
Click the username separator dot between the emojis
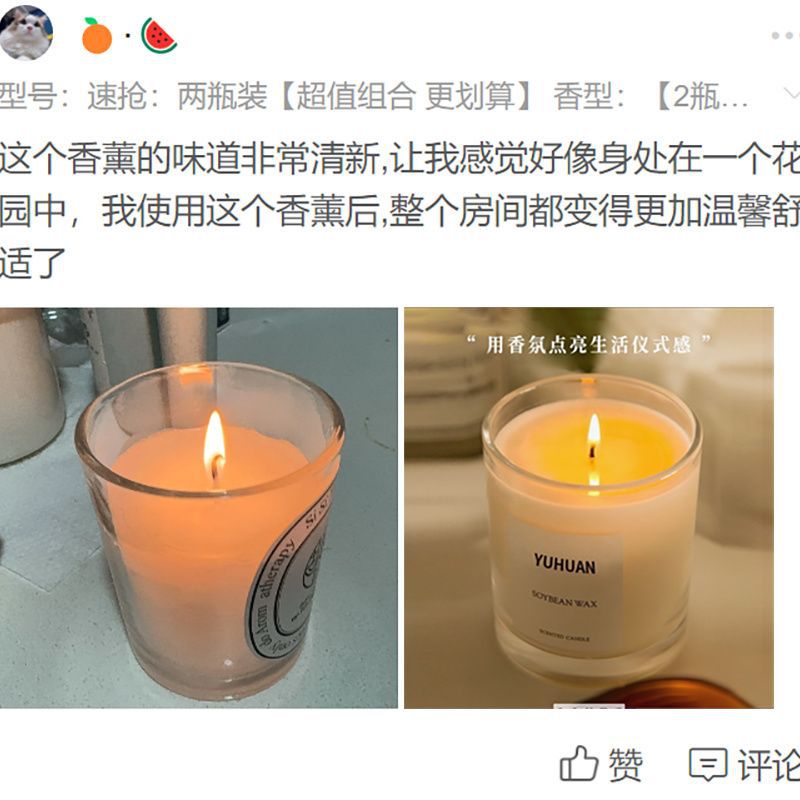pyautogui.click(x=128, y=36)
